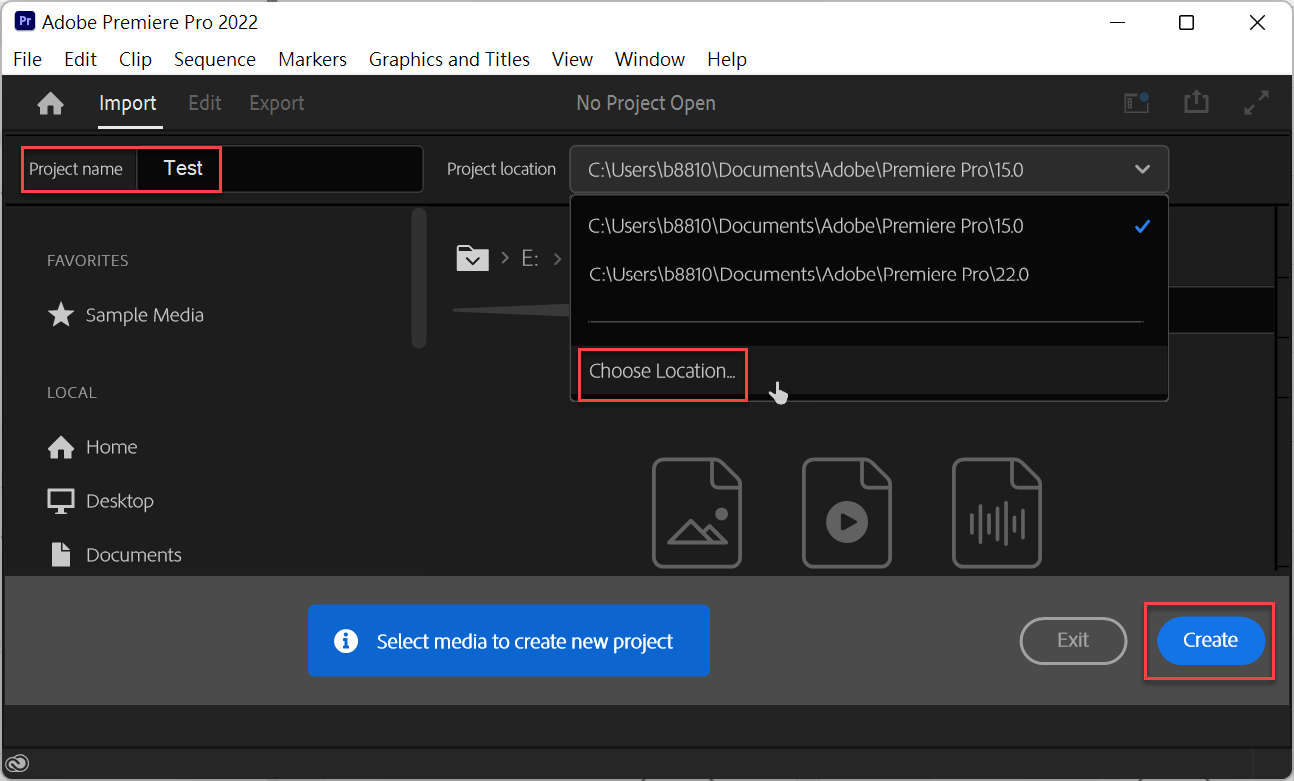Open the Help menu
This screenshot has width=1294, height=781.
pos(727,59)
